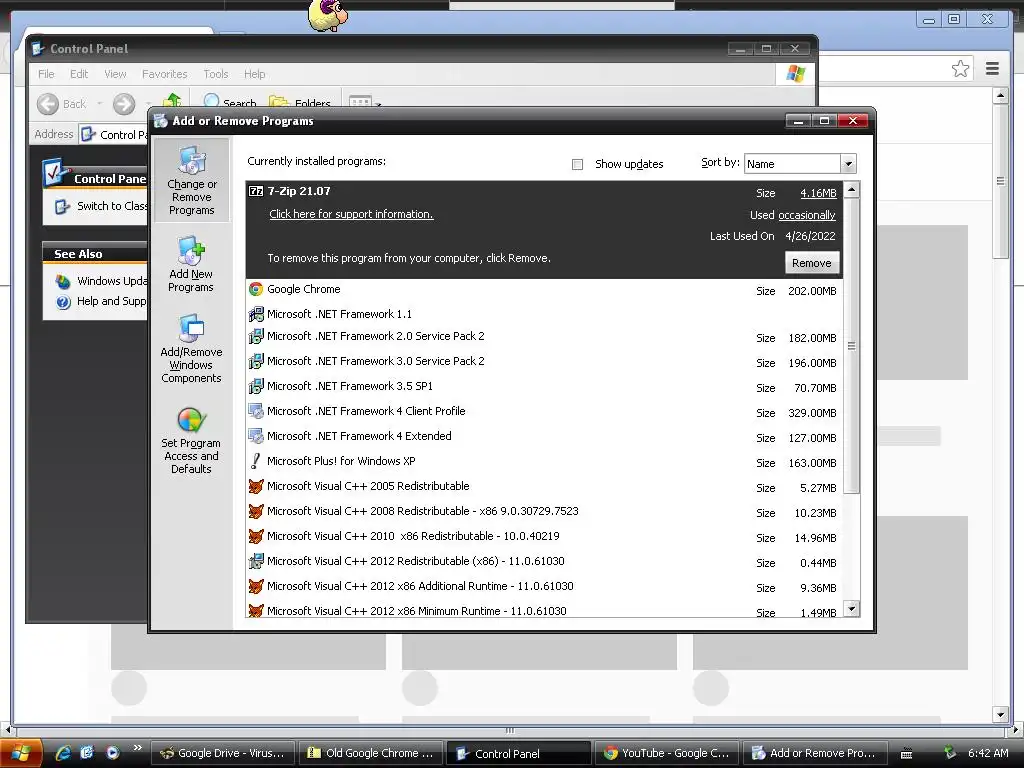The image size is (1024, 768).
Task: Click the program list scroll up arrow
Action: pyautogui.click(x=851, y=190)
